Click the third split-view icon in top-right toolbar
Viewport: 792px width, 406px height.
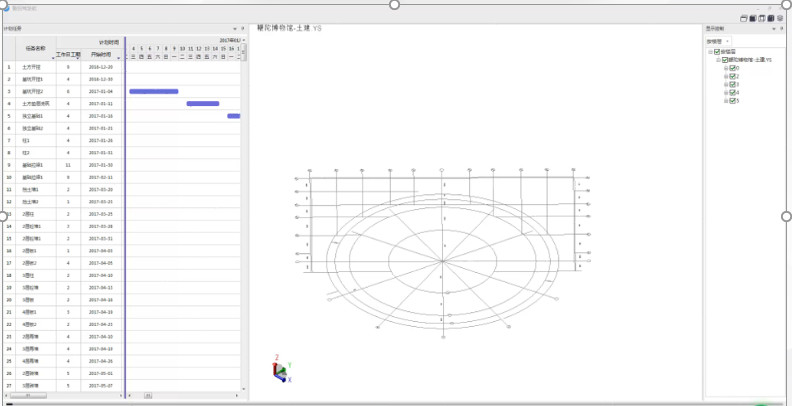pos(763,19)
